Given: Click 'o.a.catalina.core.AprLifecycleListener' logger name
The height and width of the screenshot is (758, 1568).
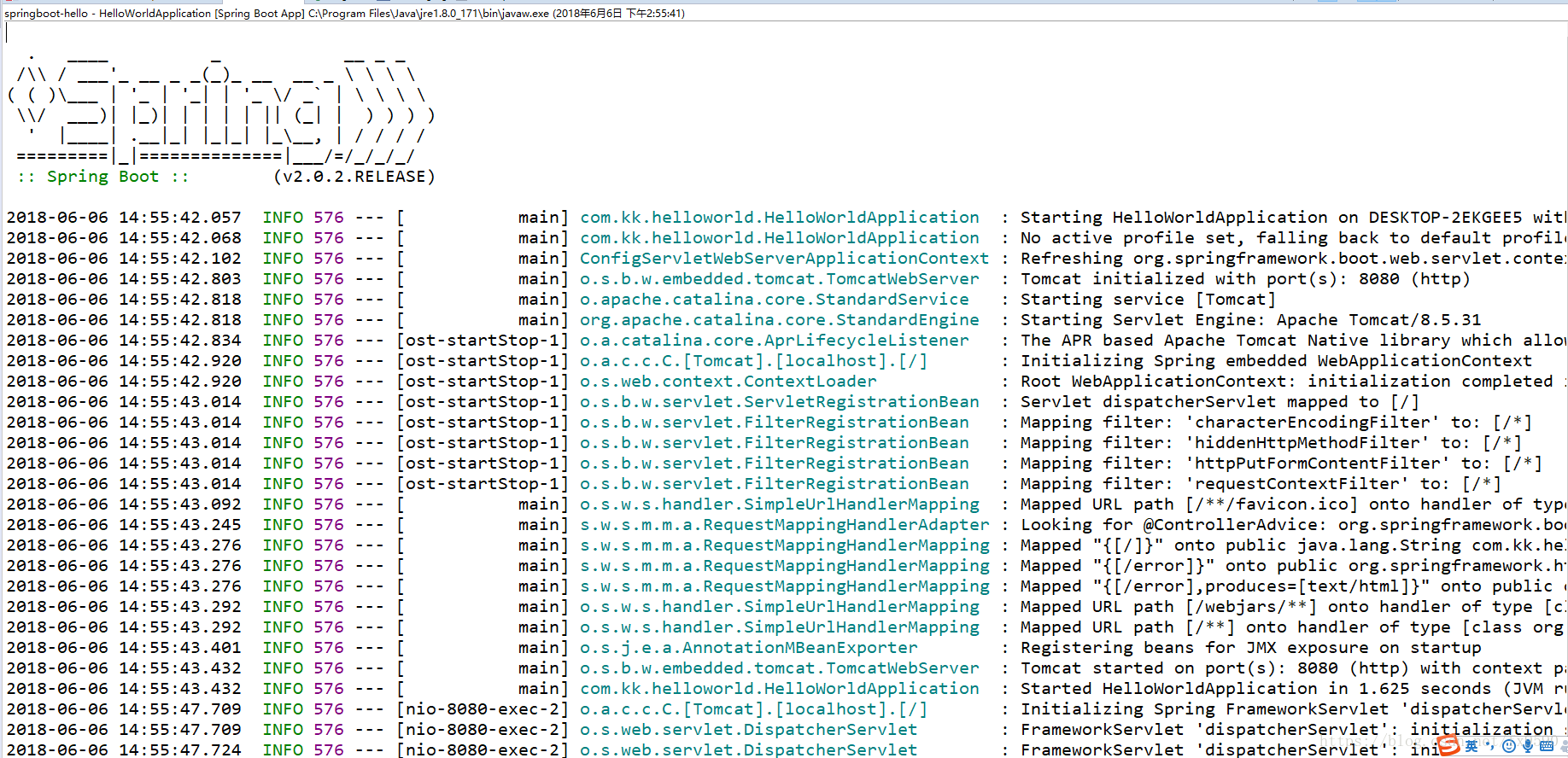Looking at the screenshot, I should (x=775, y=341).
